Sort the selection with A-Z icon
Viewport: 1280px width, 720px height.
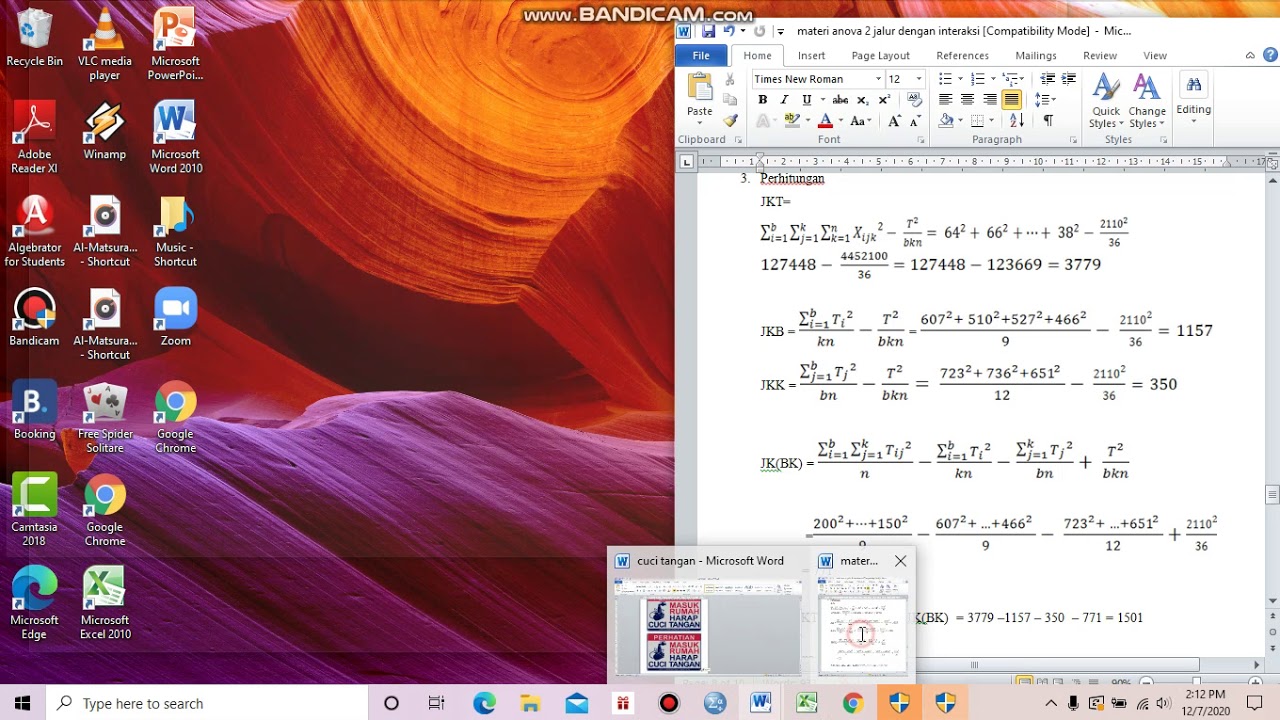1016,121
